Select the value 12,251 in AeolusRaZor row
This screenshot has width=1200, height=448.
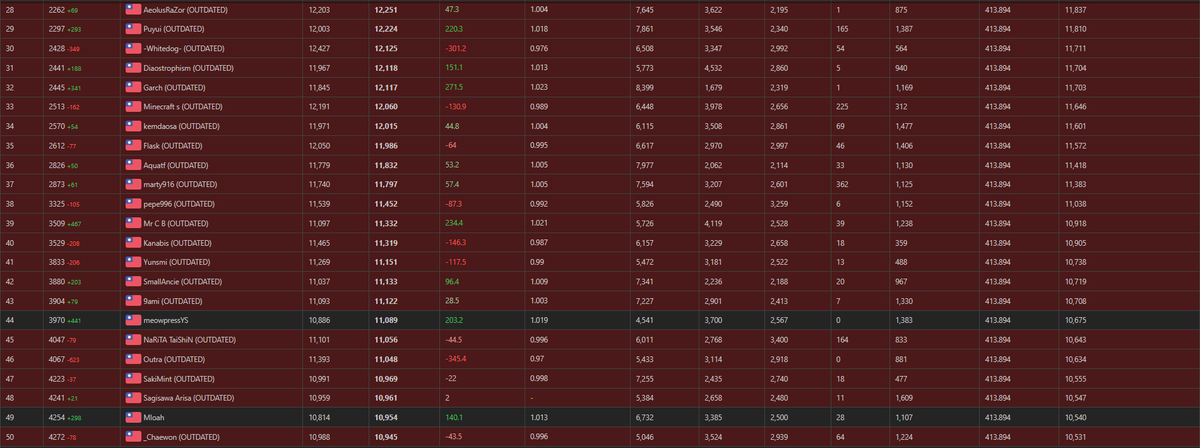[385, 9]
